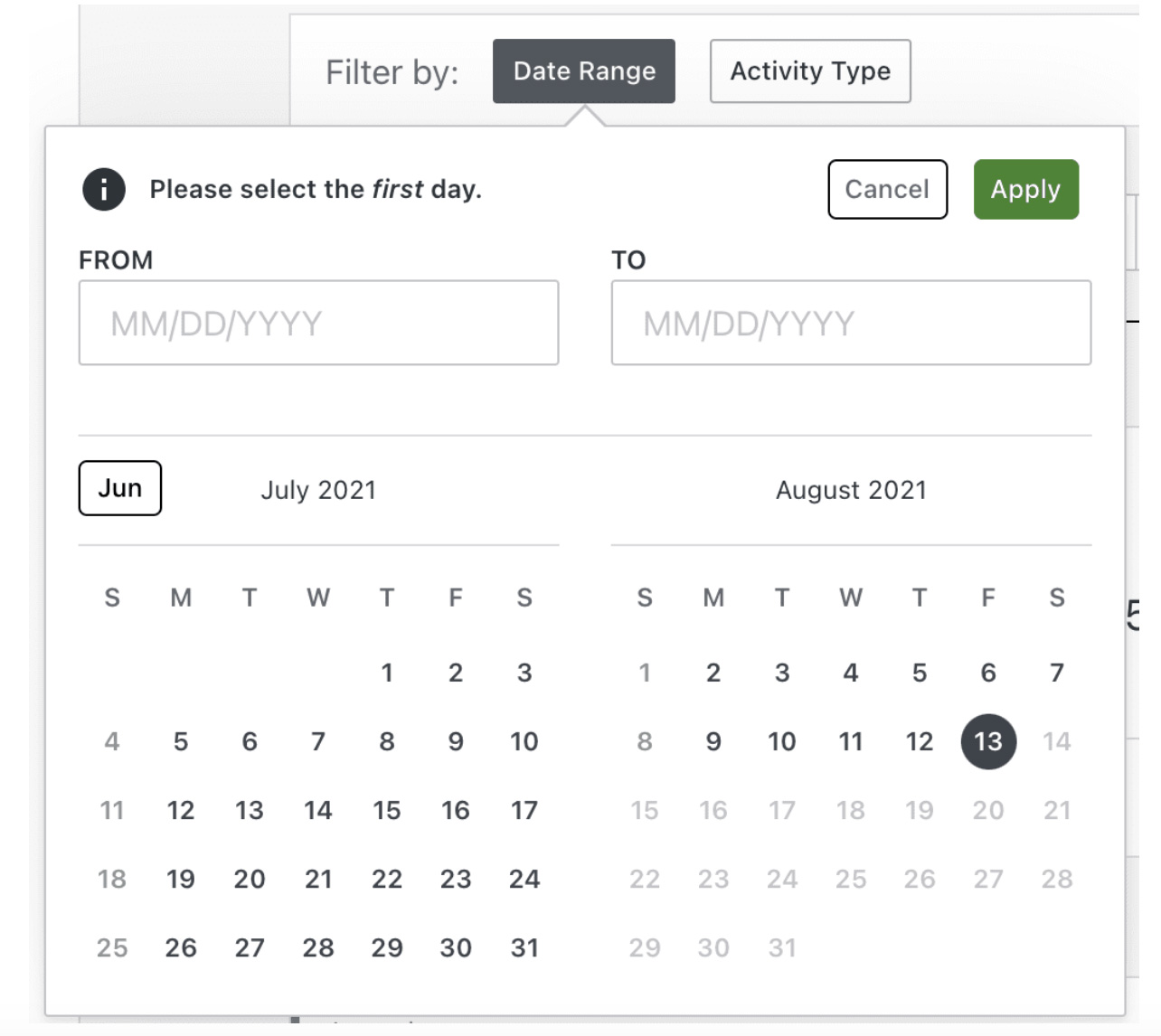Pick July 31 on the July calendar
Image resolution: width=1161 pixels, height=1036 pixels.
524,947
